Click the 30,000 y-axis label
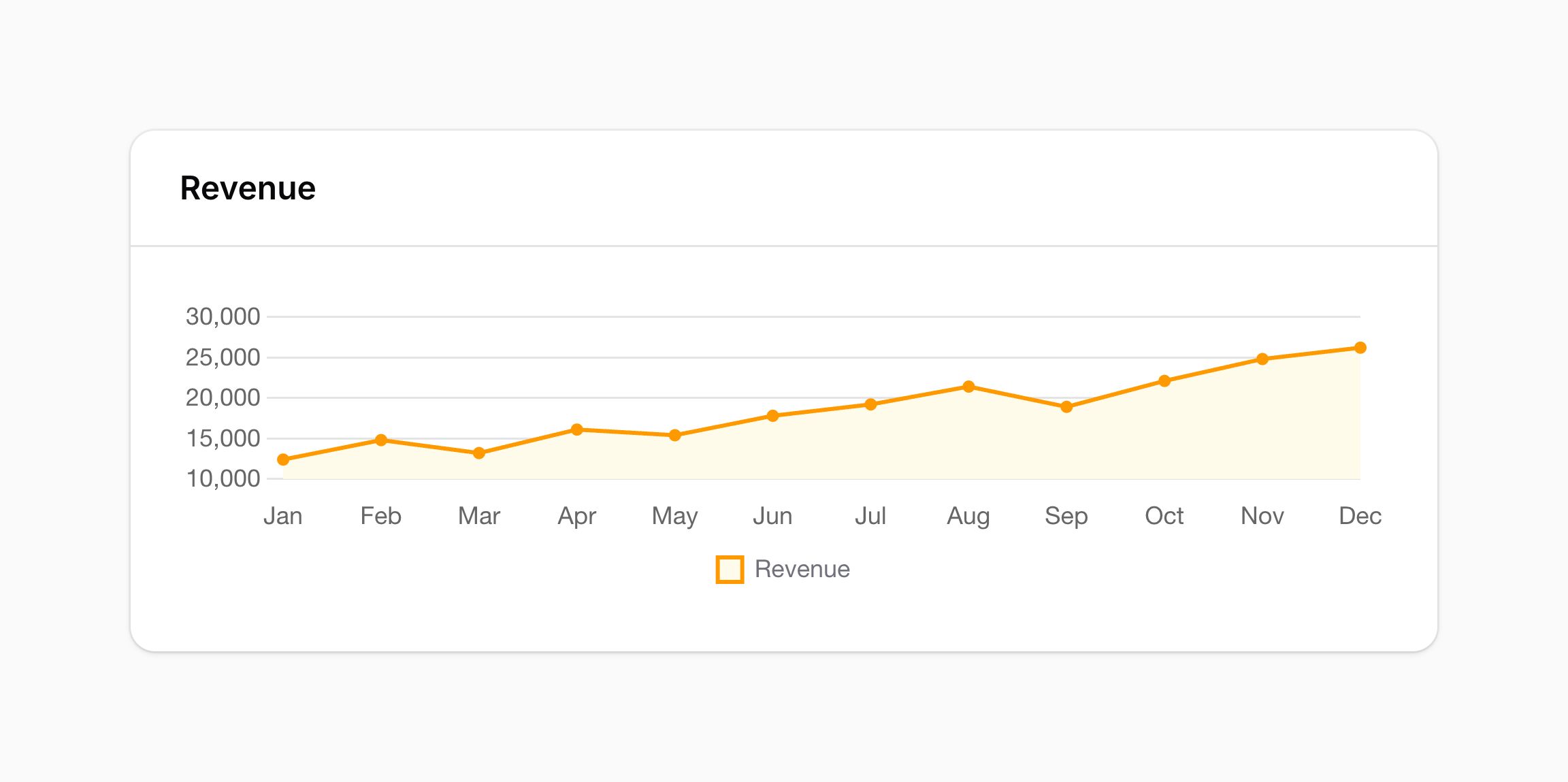This screenshot has height=782, width=1568. point(223,316)
